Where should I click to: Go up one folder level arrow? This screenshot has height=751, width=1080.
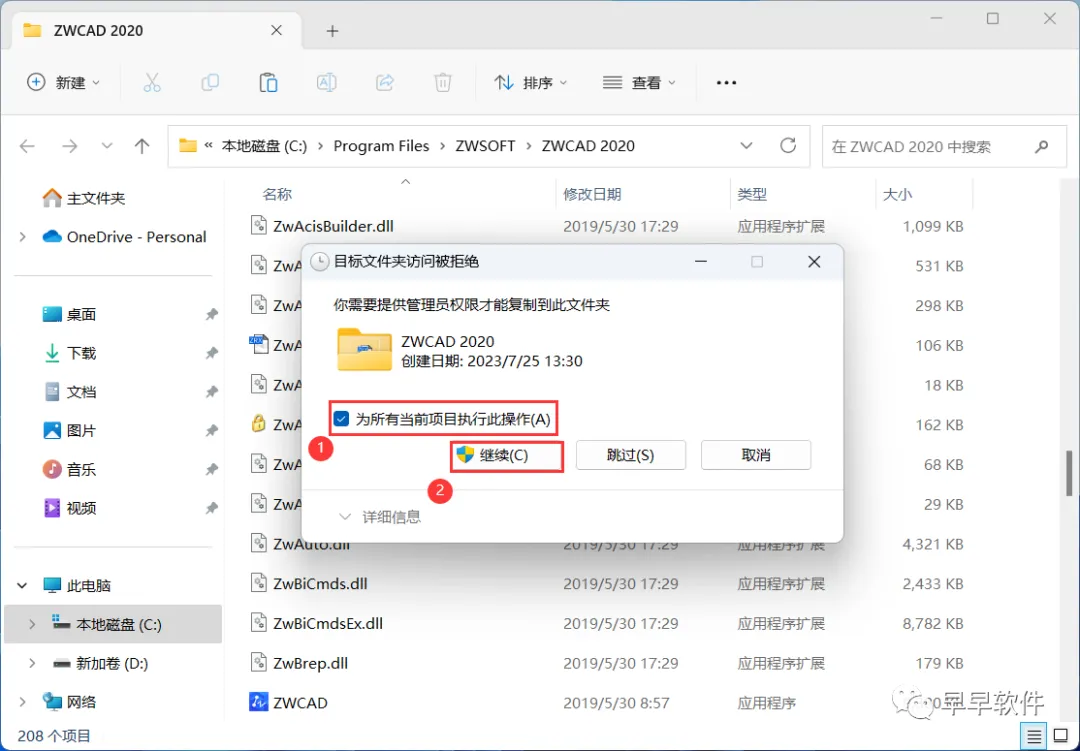click(x=142, y=146)
